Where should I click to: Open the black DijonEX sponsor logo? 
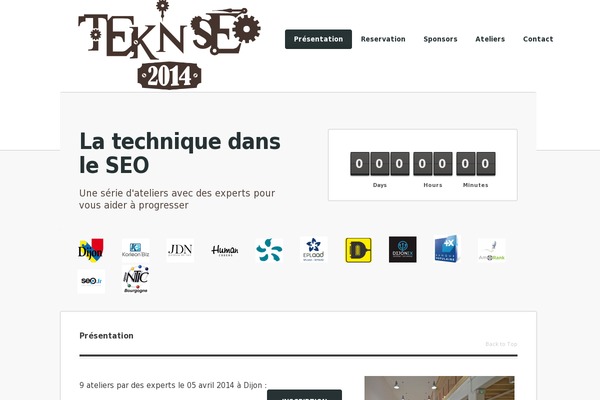coord(403,250)
